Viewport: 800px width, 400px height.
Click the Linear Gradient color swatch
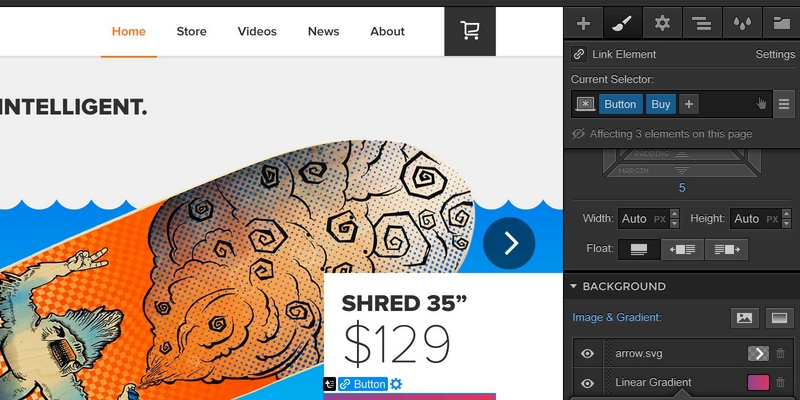(x=758, y=383)
